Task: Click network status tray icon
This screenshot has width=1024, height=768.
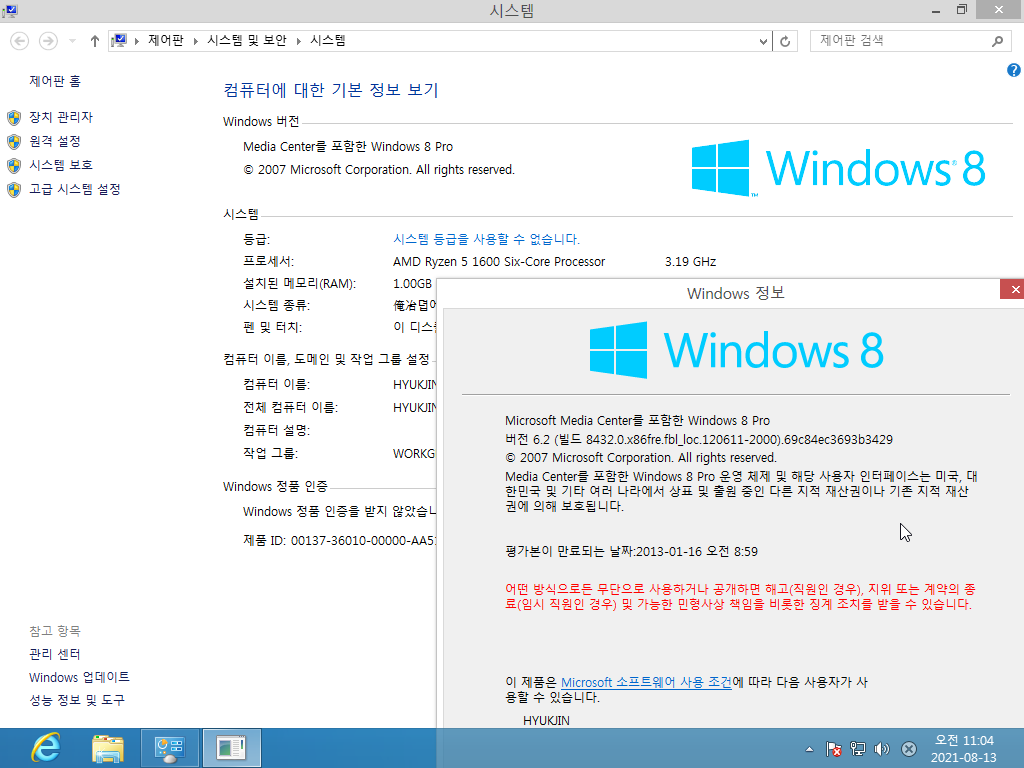Action: pos(858,749)
